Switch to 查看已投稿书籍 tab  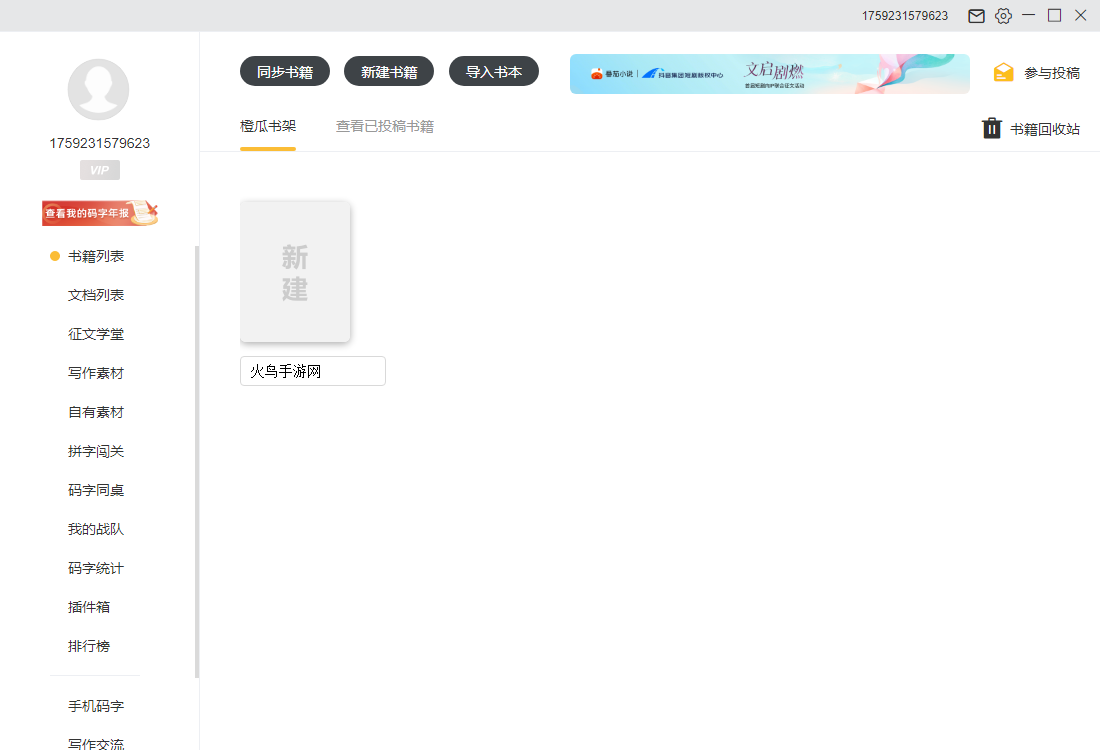tap(384, 126)
